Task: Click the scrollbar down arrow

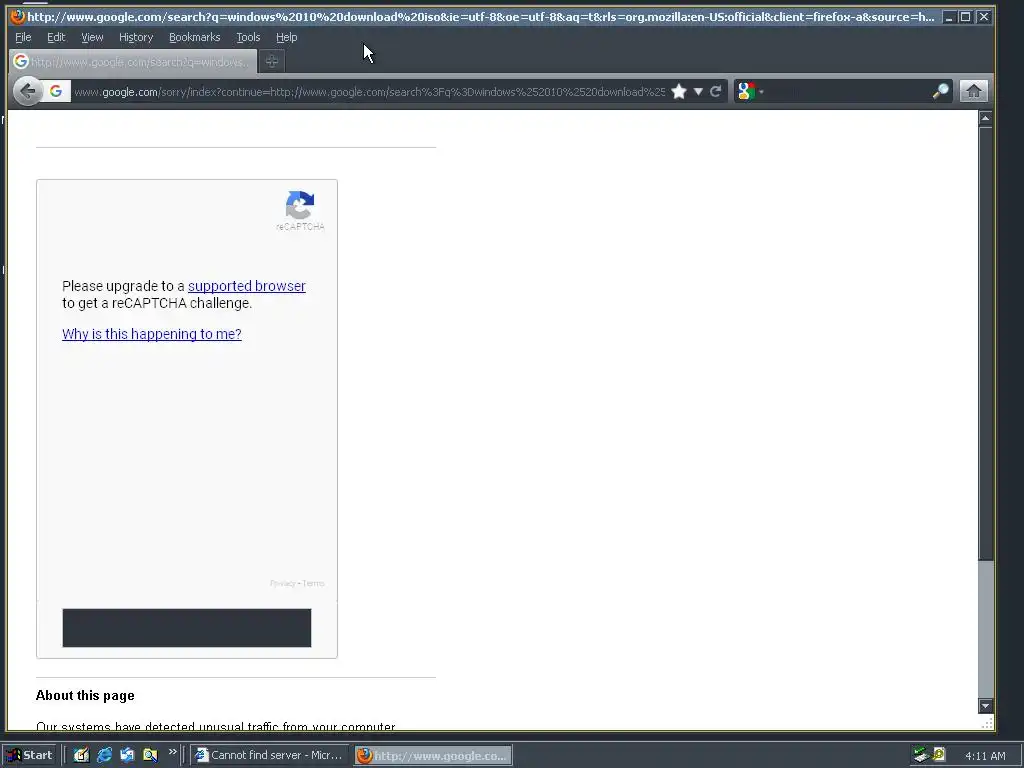Action: [985, 705]
